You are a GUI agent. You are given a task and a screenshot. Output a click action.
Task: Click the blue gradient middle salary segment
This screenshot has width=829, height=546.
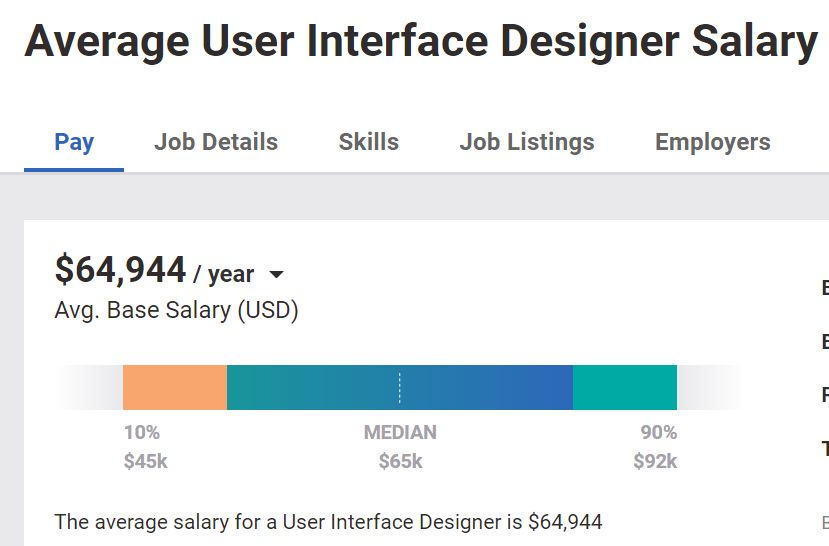pyautogui.click(x=480, y=387)
